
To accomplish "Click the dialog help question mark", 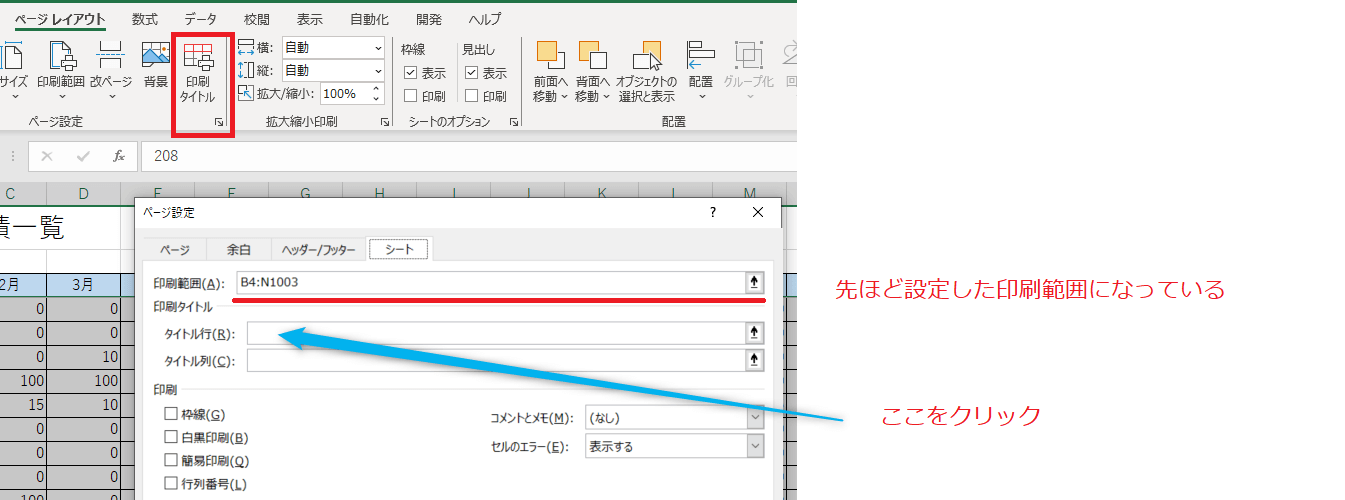I will coord(713,212).
